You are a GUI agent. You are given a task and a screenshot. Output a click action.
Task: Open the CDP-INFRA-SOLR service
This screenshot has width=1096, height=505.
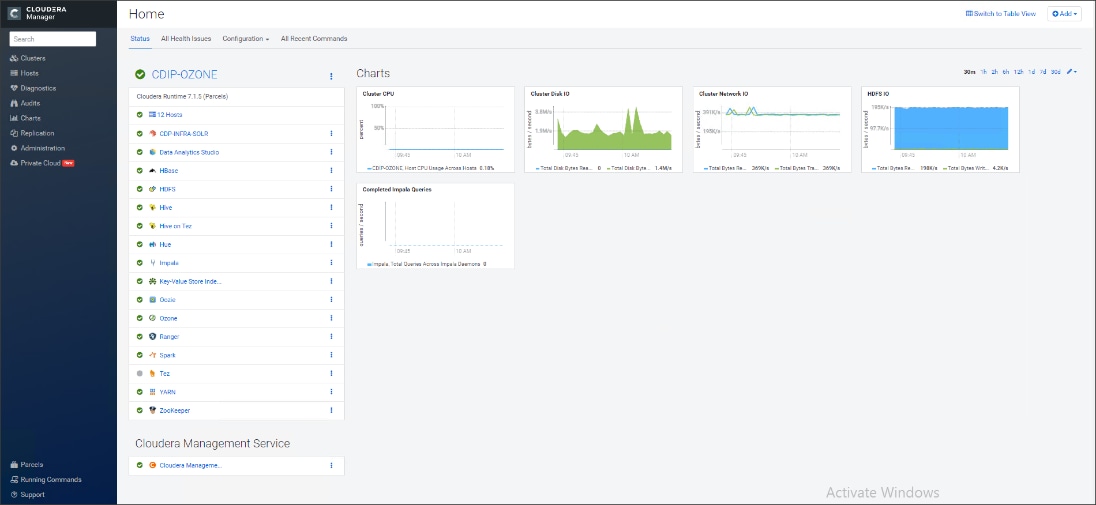pyautogui.click(x=184, y=134)
